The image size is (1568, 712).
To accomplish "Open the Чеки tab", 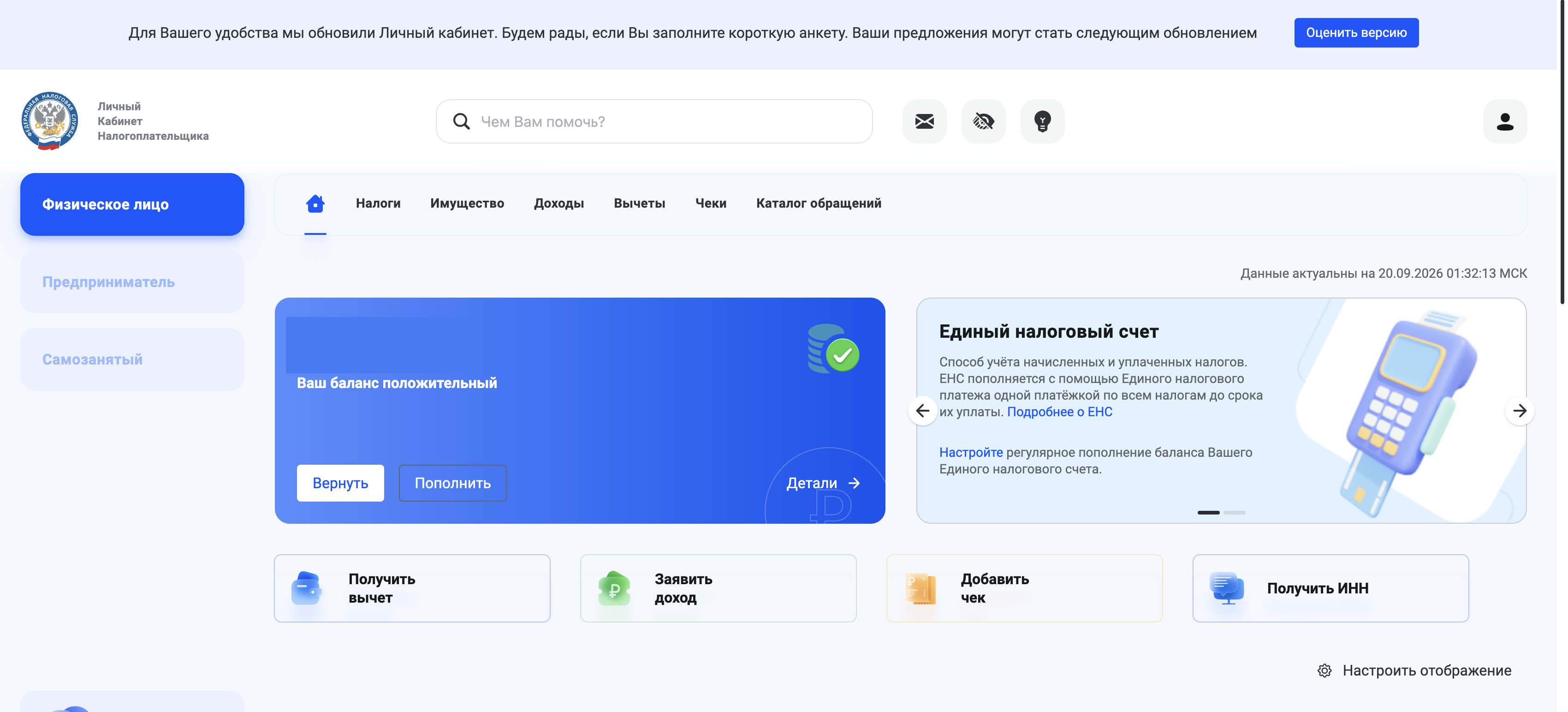I will coord(710,203).
